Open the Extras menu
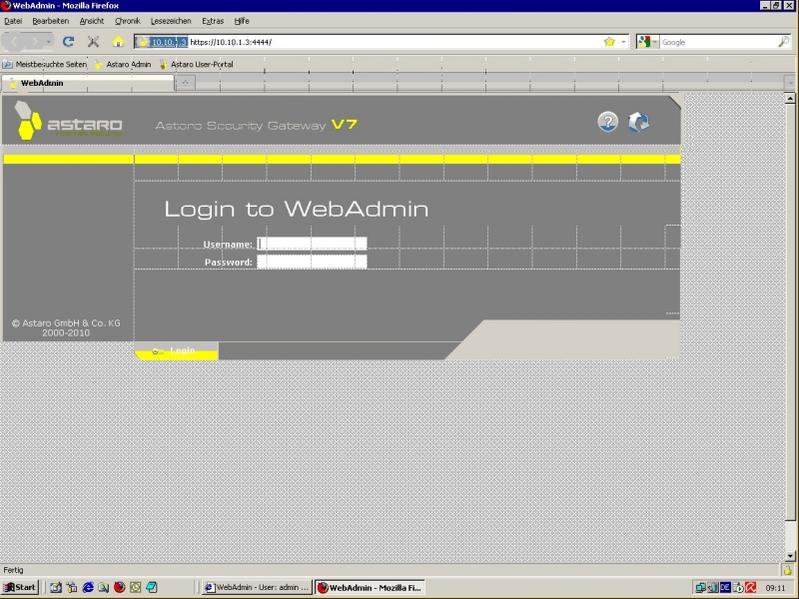Screen dimensions: 799x599 click(x=213, y=21)
